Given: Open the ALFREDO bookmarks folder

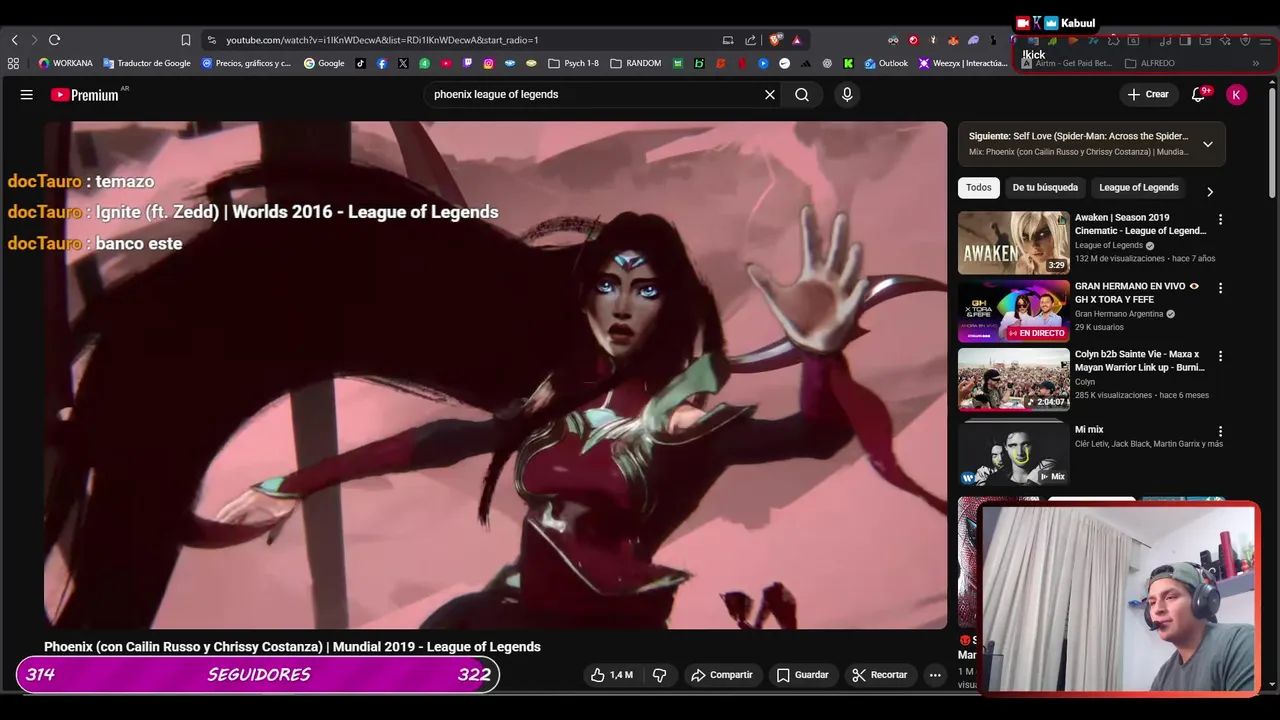Looking at the screenshot, I should [x=1150, y=63].
